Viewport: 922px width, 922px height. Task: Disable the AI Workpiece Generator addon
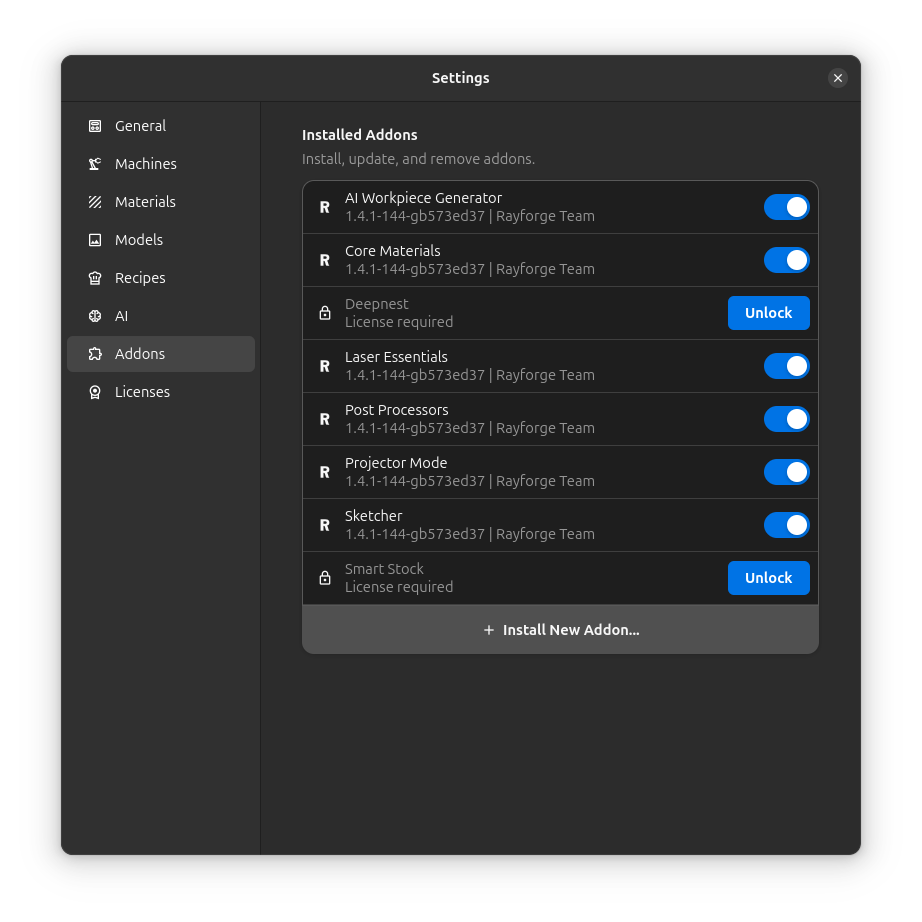pos(786,206)
